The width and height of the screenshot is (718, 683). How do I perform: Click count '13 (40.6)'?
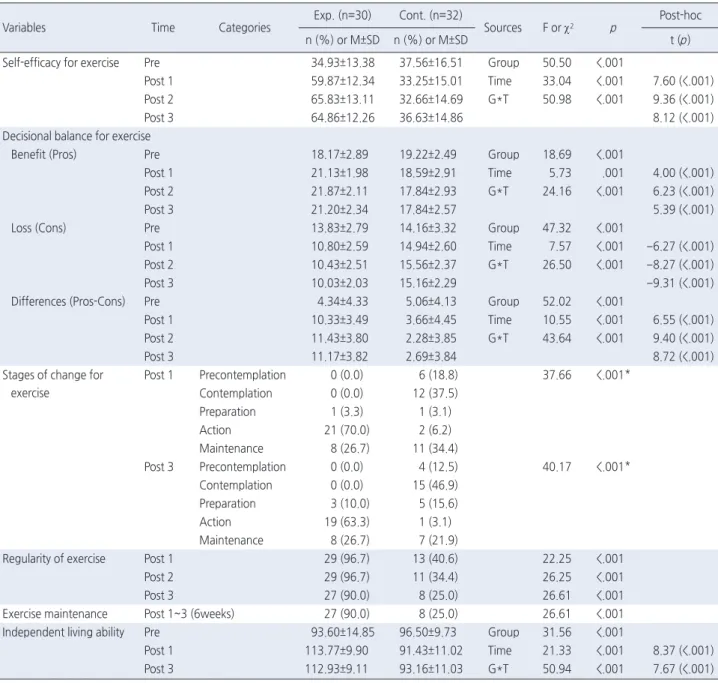pyautogui.click(x=435, y=558)
